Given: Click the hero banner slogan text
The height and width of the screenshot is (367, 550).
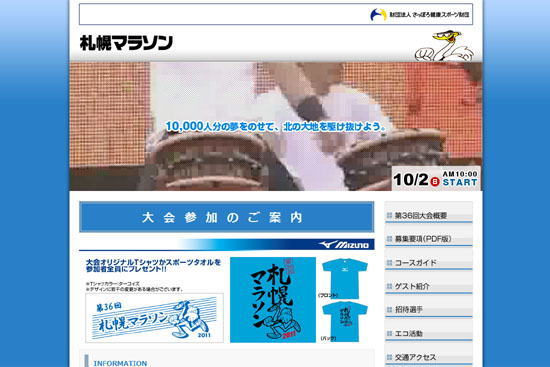Looking at the screenshot, I should click(275, 126).
